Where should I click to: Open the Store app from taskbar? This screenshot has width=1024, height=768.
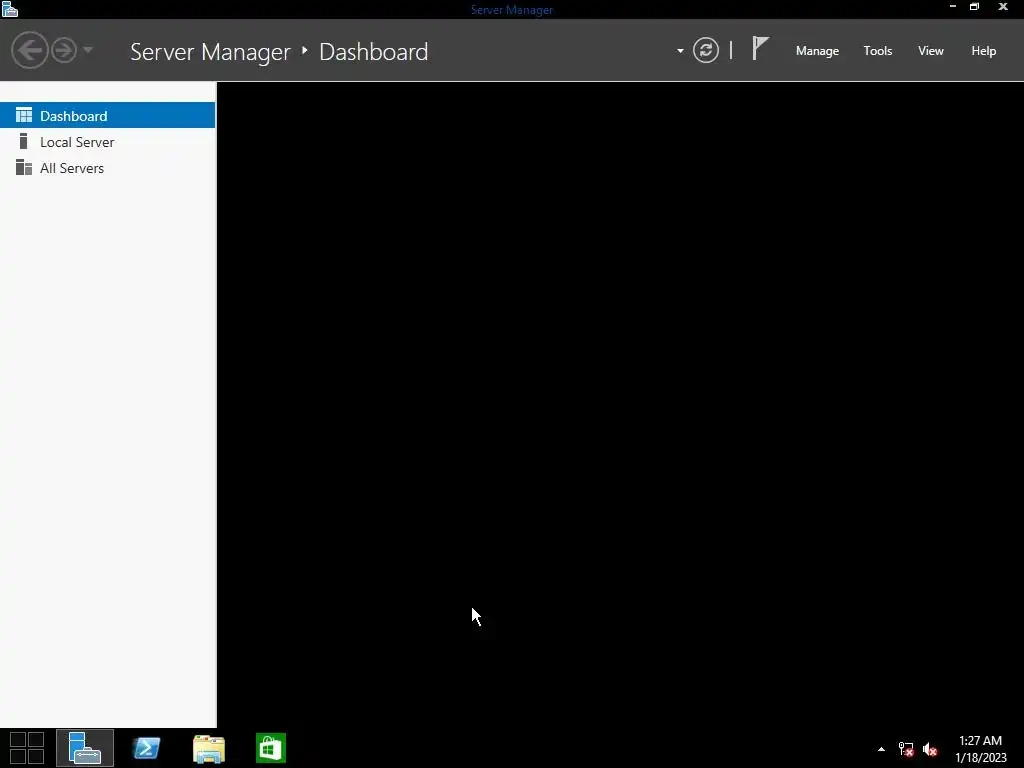point(271,748)
